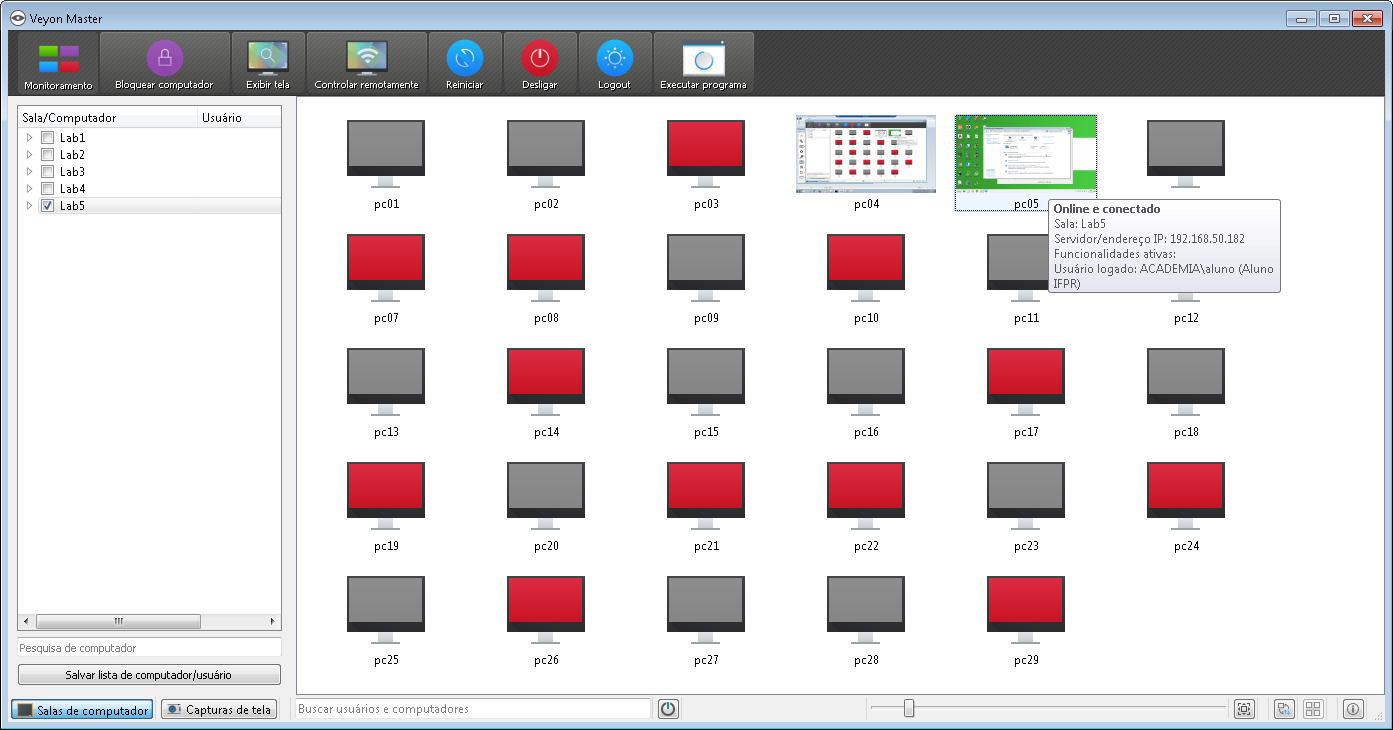Expand the Lab4 tree entry

pyautogui.click(x=29, y=188)
